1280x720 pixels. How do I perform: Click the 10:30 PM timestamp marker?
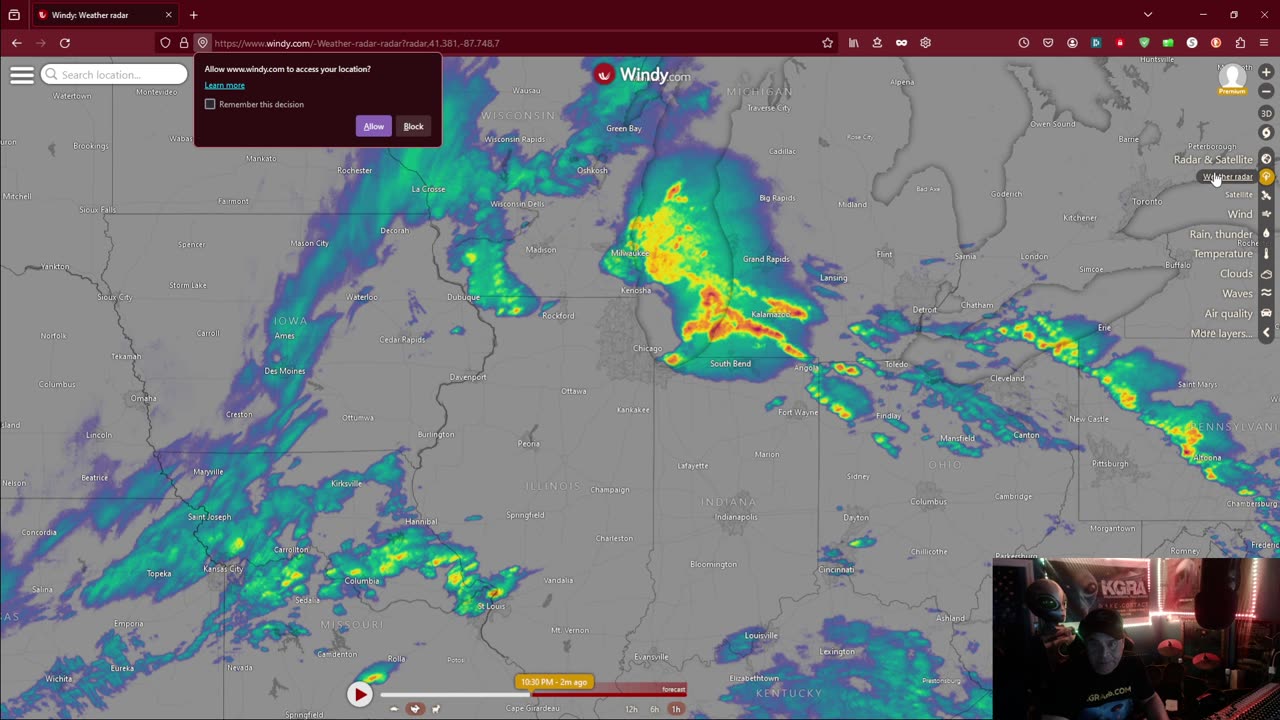(554, 682)
